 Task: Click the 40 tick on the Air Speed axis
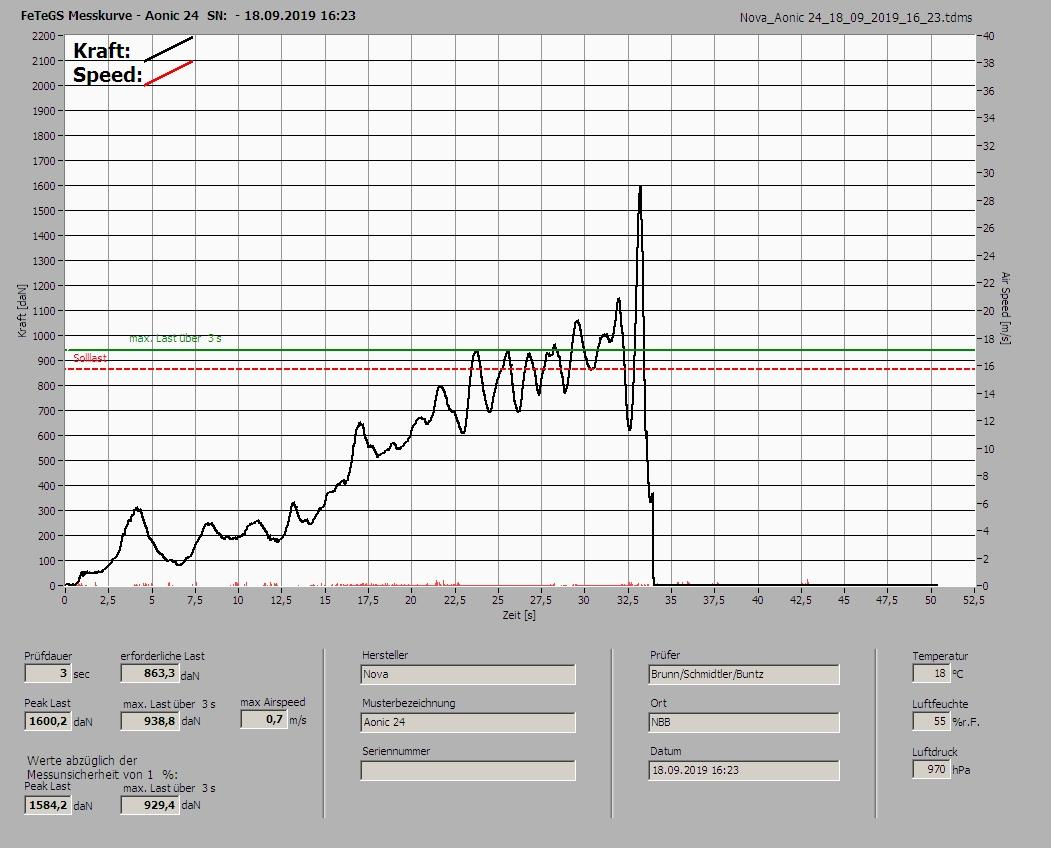(989, 36)
